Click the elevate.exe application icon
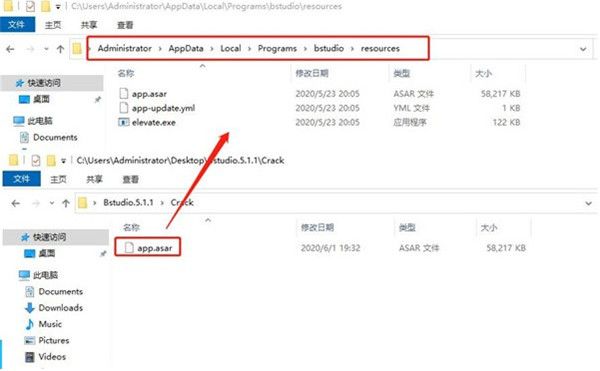This screenshot has height=371, width=600. tap(124, 122)
